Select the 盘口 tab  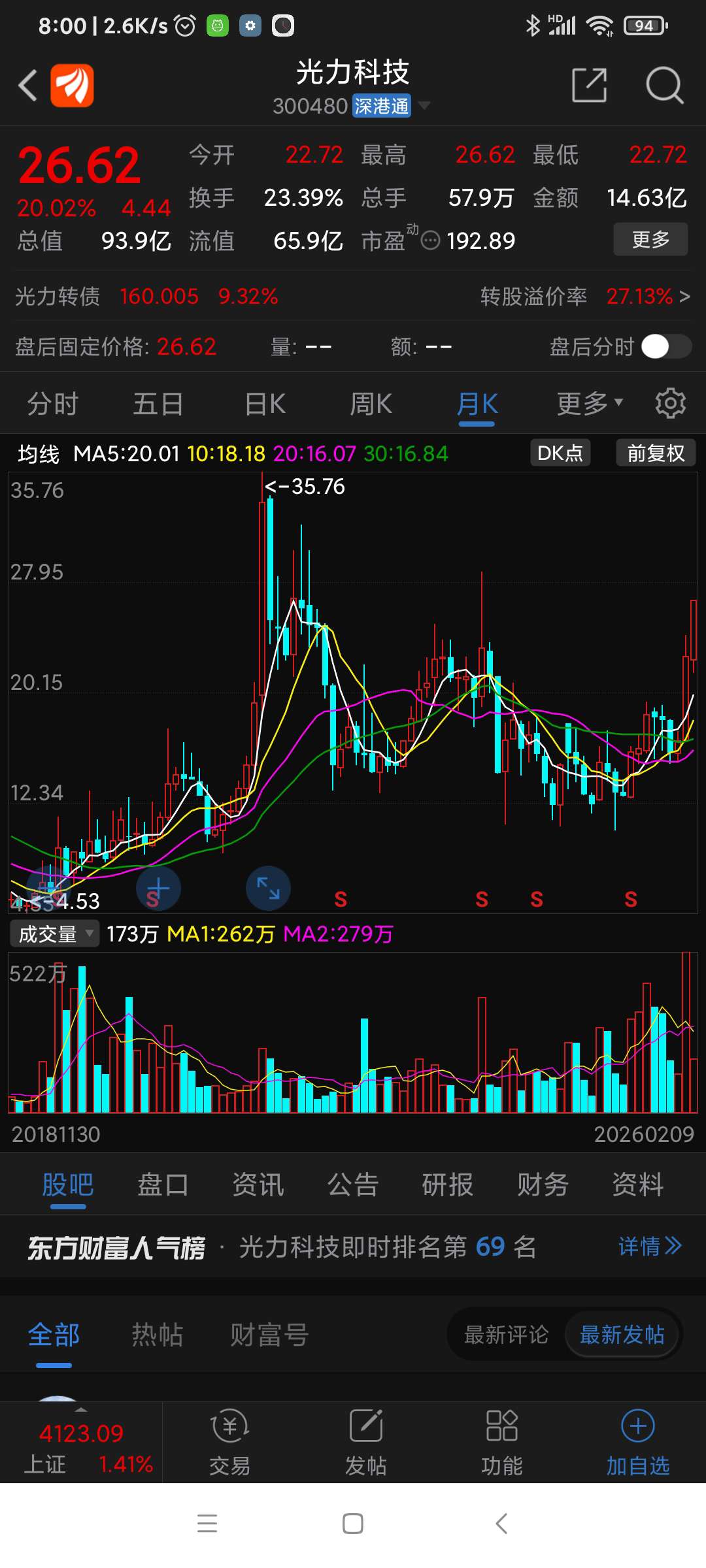tap(163, 1184)
